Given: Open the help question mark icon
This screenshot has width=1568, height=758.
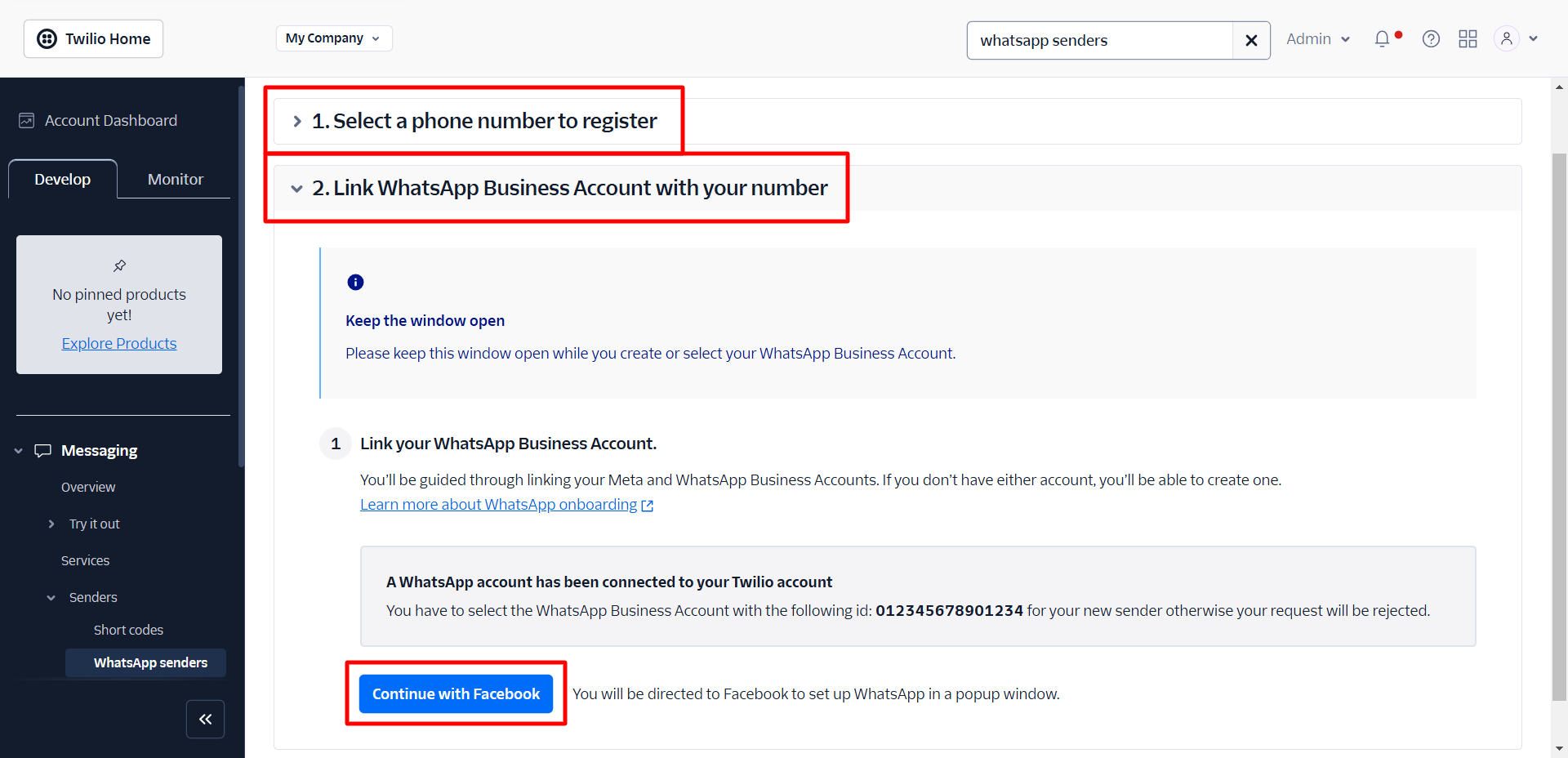Looking at the screenshot, I should tap(1431, 39).
